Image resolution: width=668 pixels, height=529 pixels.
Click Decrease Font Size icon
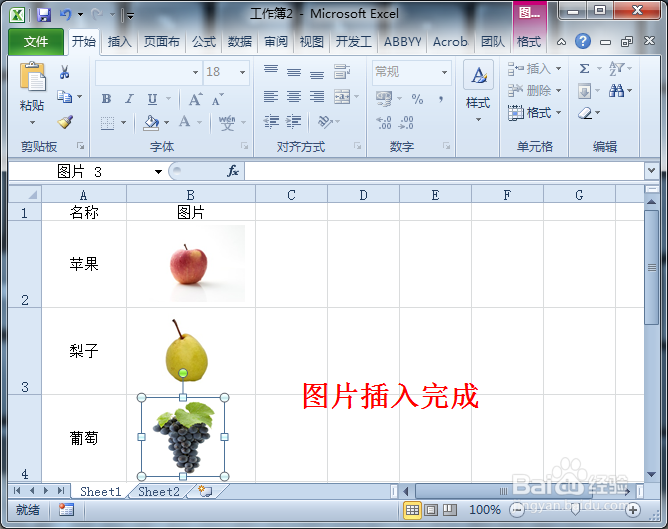(x=217, y=99)
